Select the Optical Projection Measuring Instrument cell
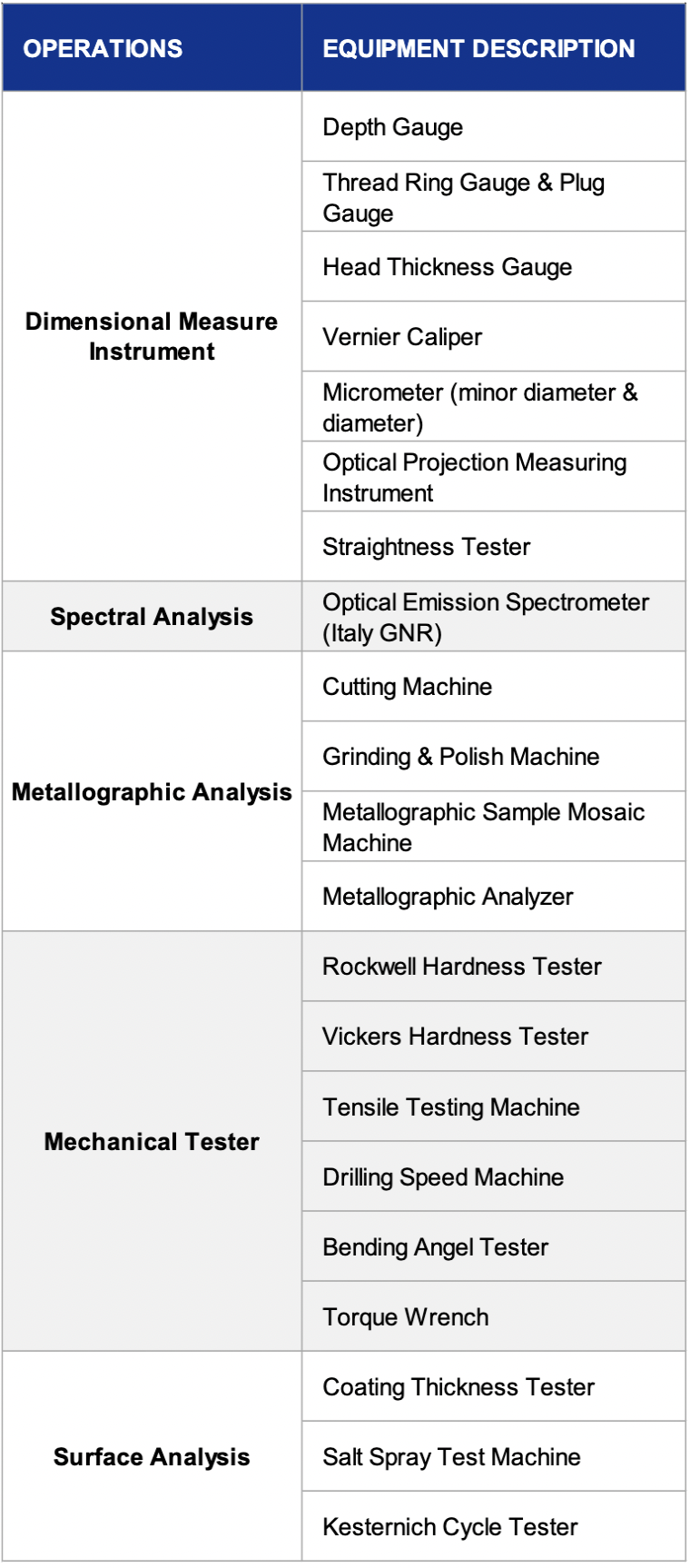The height and width of the screenshot is (1568, 690). click(494, 477)
